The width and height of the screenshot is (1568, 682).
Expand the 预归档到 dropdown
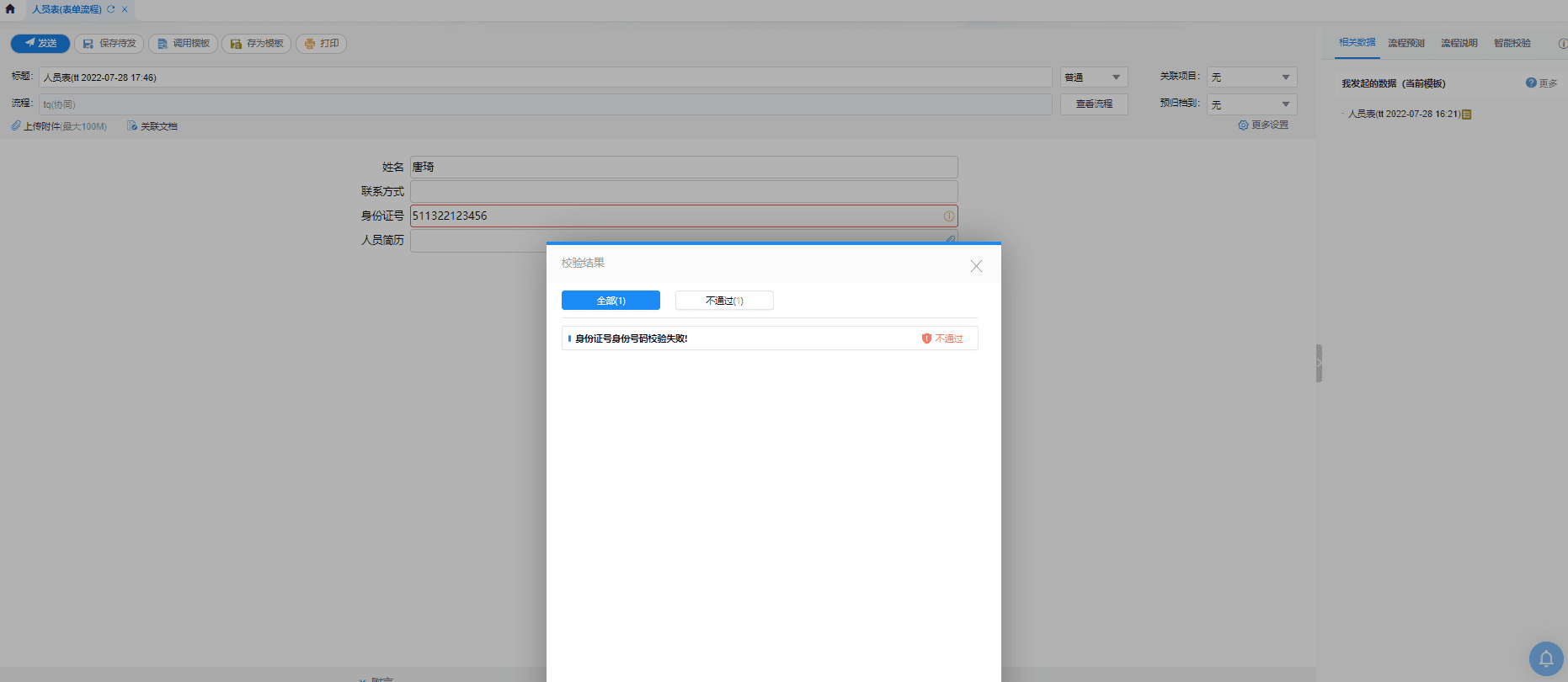coord(1252,104)
